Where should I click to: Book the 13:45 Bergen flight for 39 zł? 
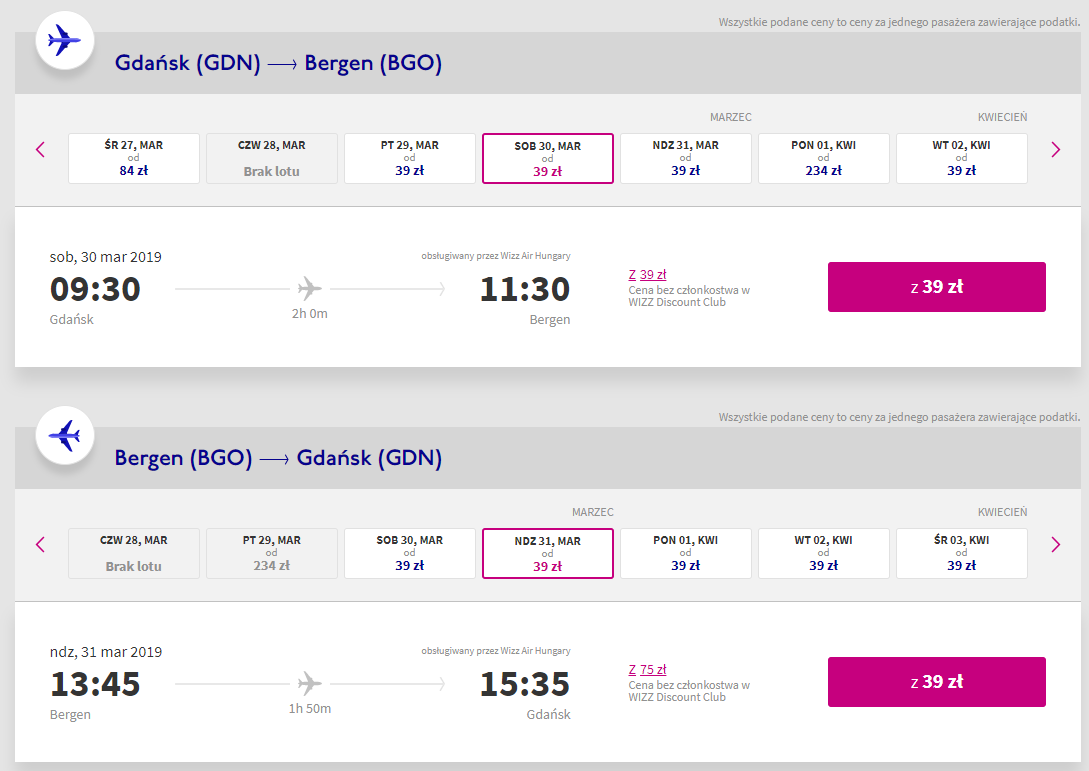tap(937, 682)
